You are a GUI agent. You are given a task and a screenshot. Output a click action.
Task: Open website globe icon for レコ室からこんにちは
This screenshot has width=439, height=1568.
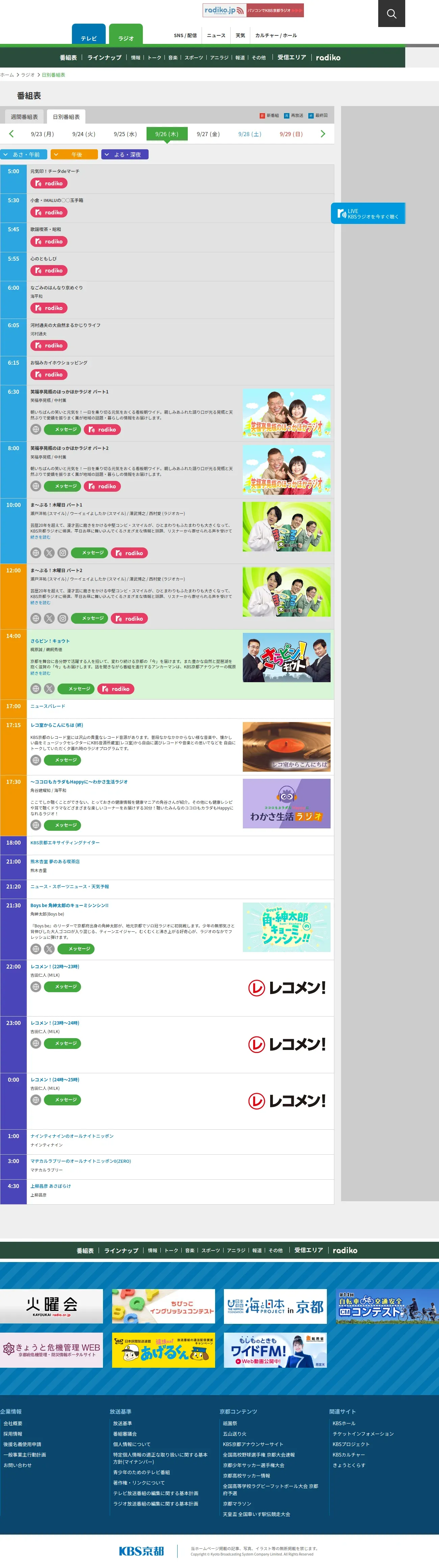(36, 760)
